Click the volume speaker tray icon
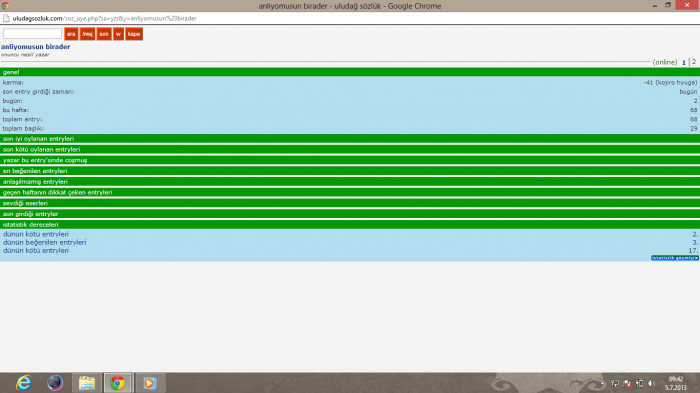Viewport: 700px width, 393px height. tap(651, 383)
